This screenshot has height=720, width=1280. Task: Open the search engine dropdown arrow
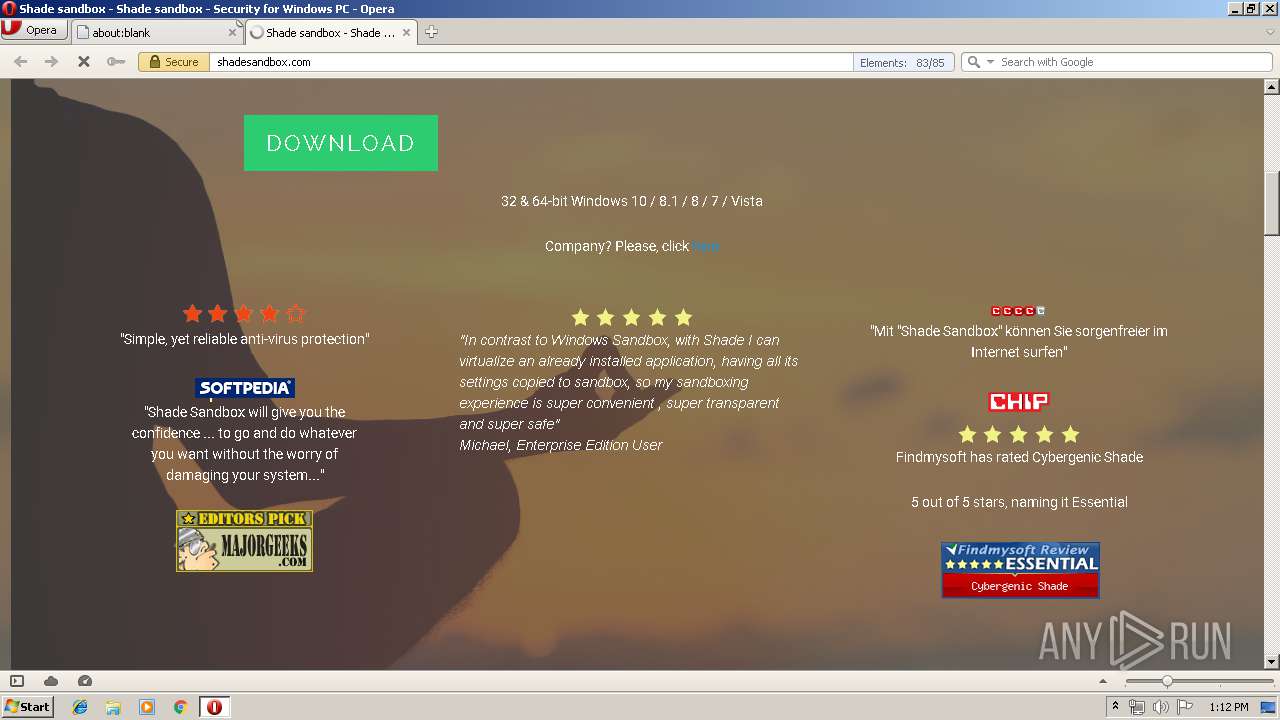(x=990, y=62)
